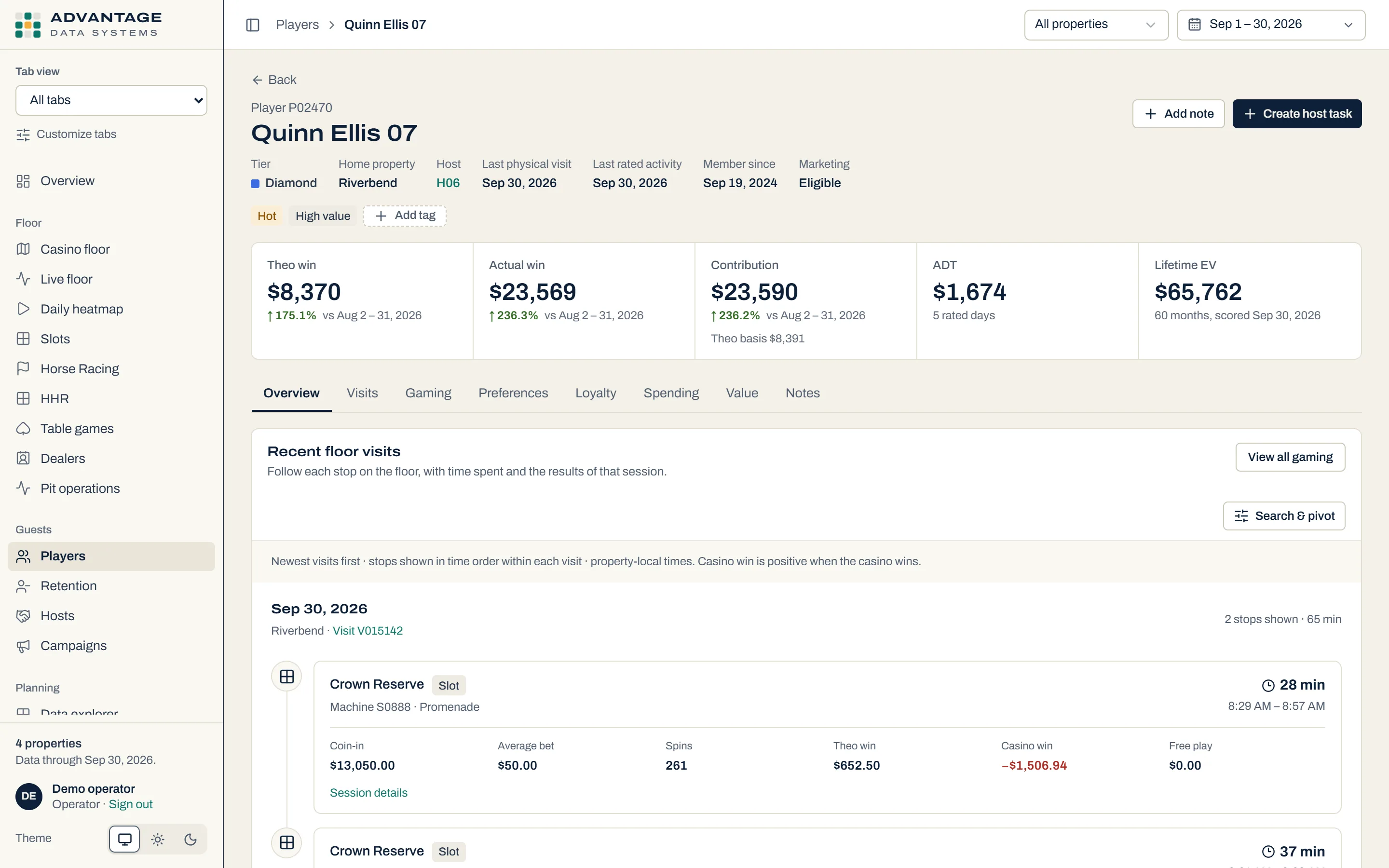1389x868 pixels.
Task: Open the Sep 1–30, 2026 date picker
Action: pos(1271,25)
